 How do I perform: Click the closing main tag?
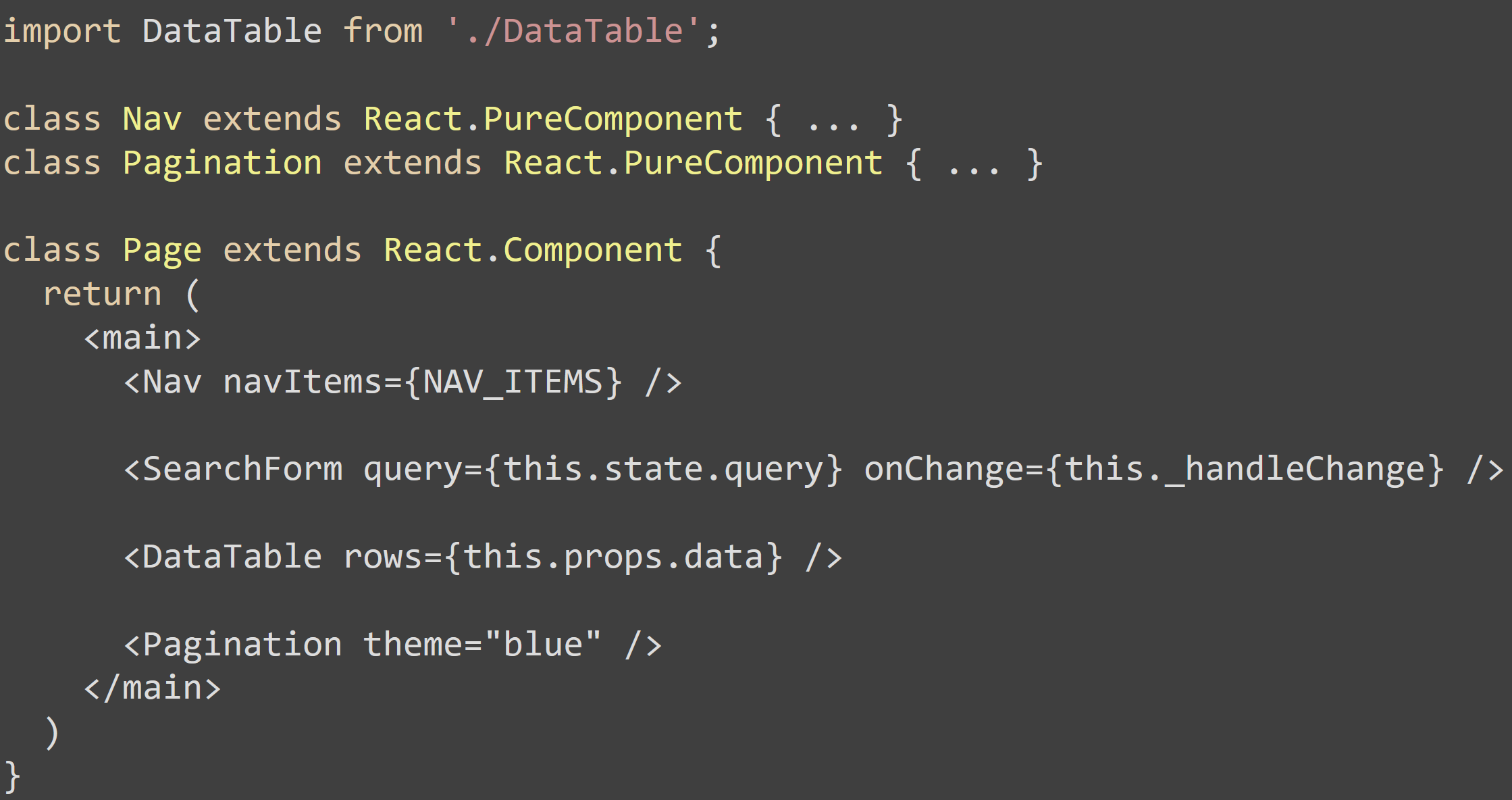pos(153,688)
